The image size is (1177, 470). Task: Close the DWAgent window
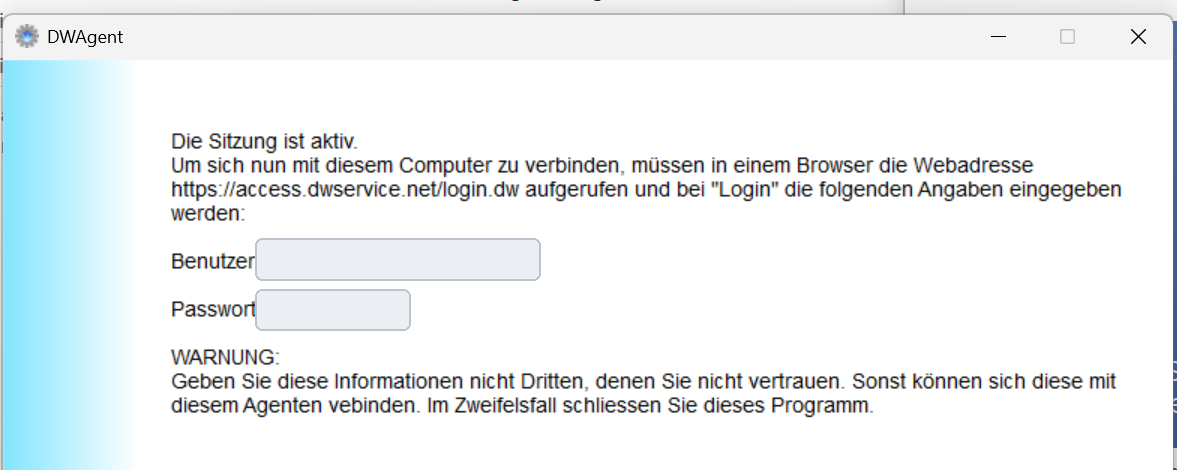pos(1138,37)
